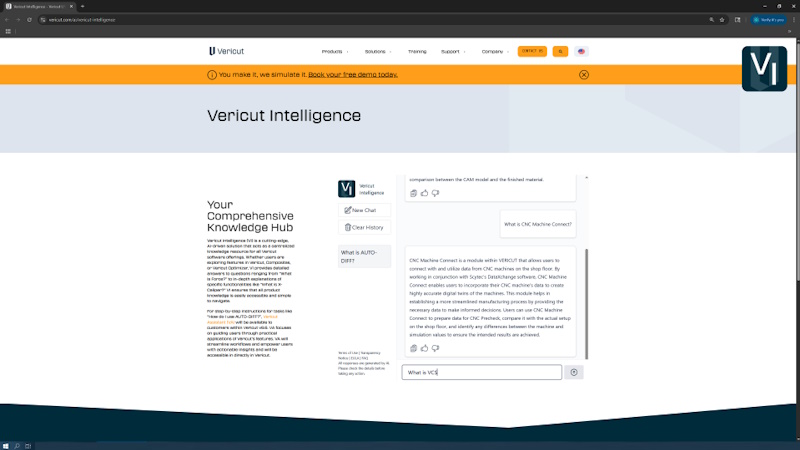Screen dimensions: 800x450
Task: Reload the page in the browser
Action: pos(29,20)
